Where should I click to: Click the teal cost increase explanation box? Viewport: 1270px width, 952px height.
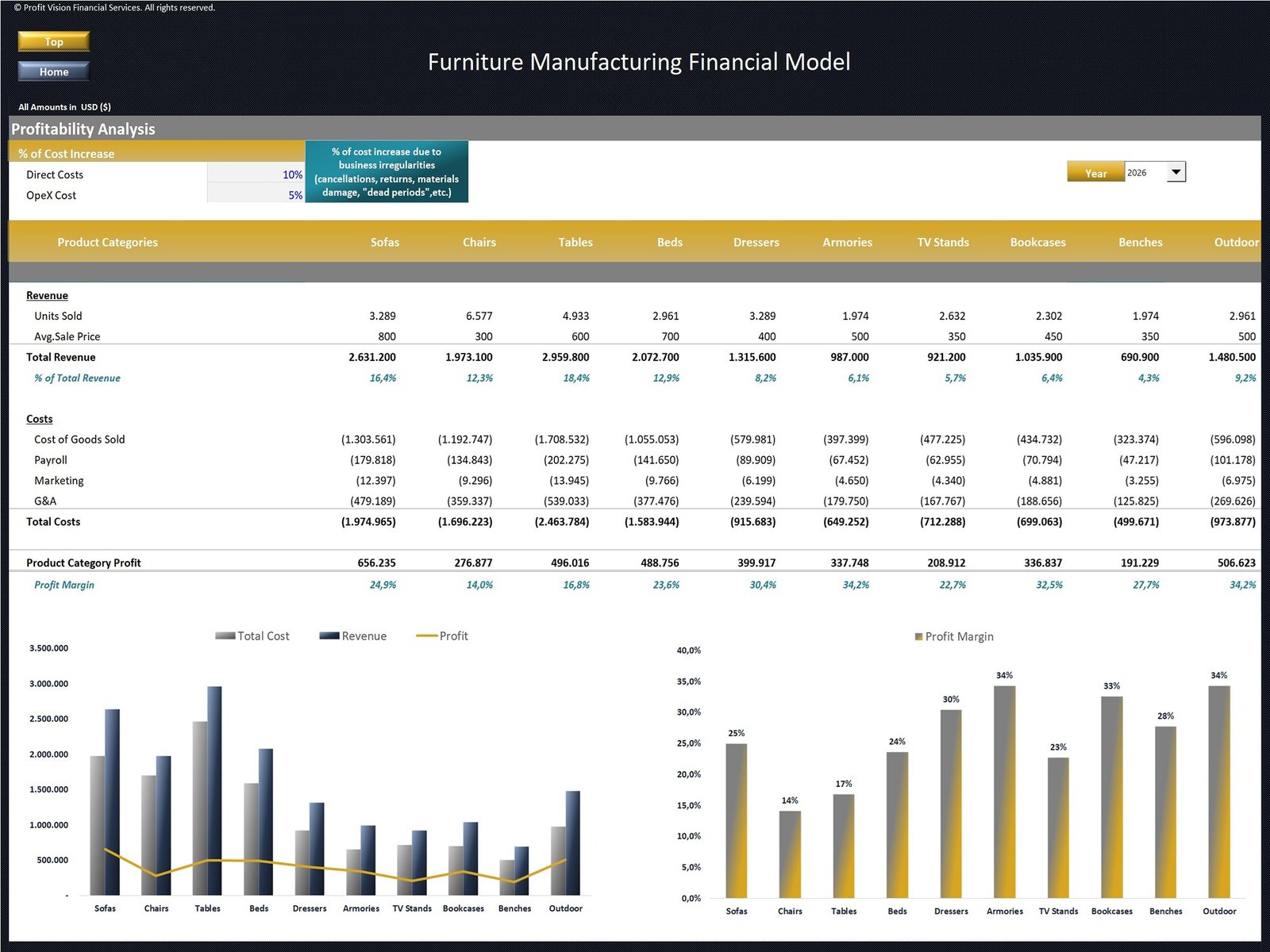(x=387, y=172)
